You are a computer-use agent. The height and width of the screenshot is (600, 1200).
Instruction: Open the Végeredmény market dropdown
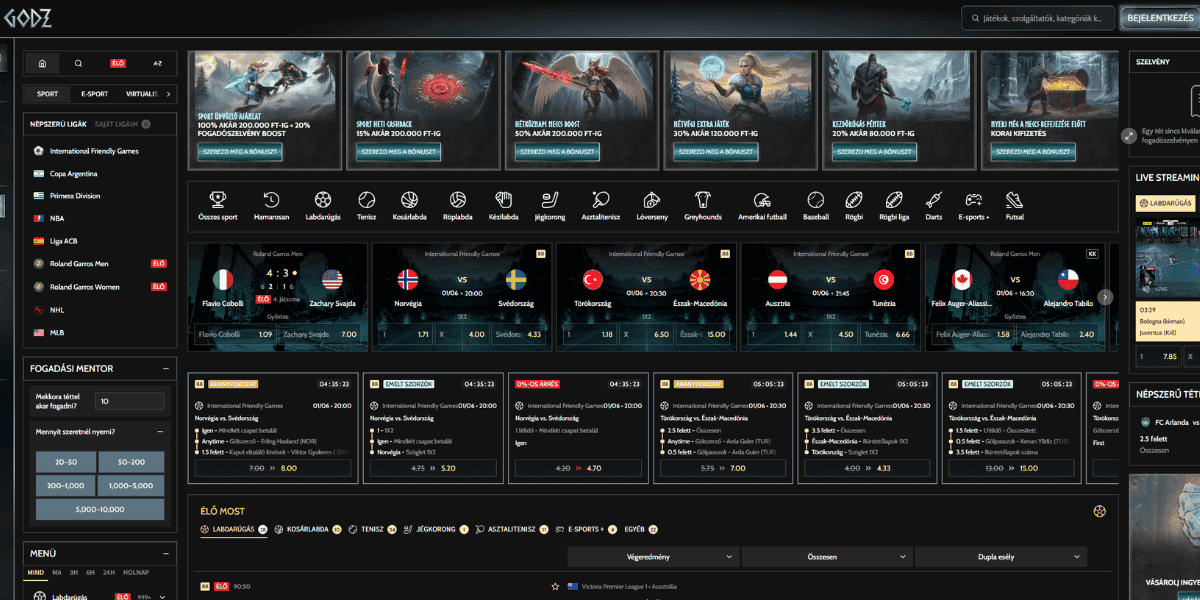[654, 557]
